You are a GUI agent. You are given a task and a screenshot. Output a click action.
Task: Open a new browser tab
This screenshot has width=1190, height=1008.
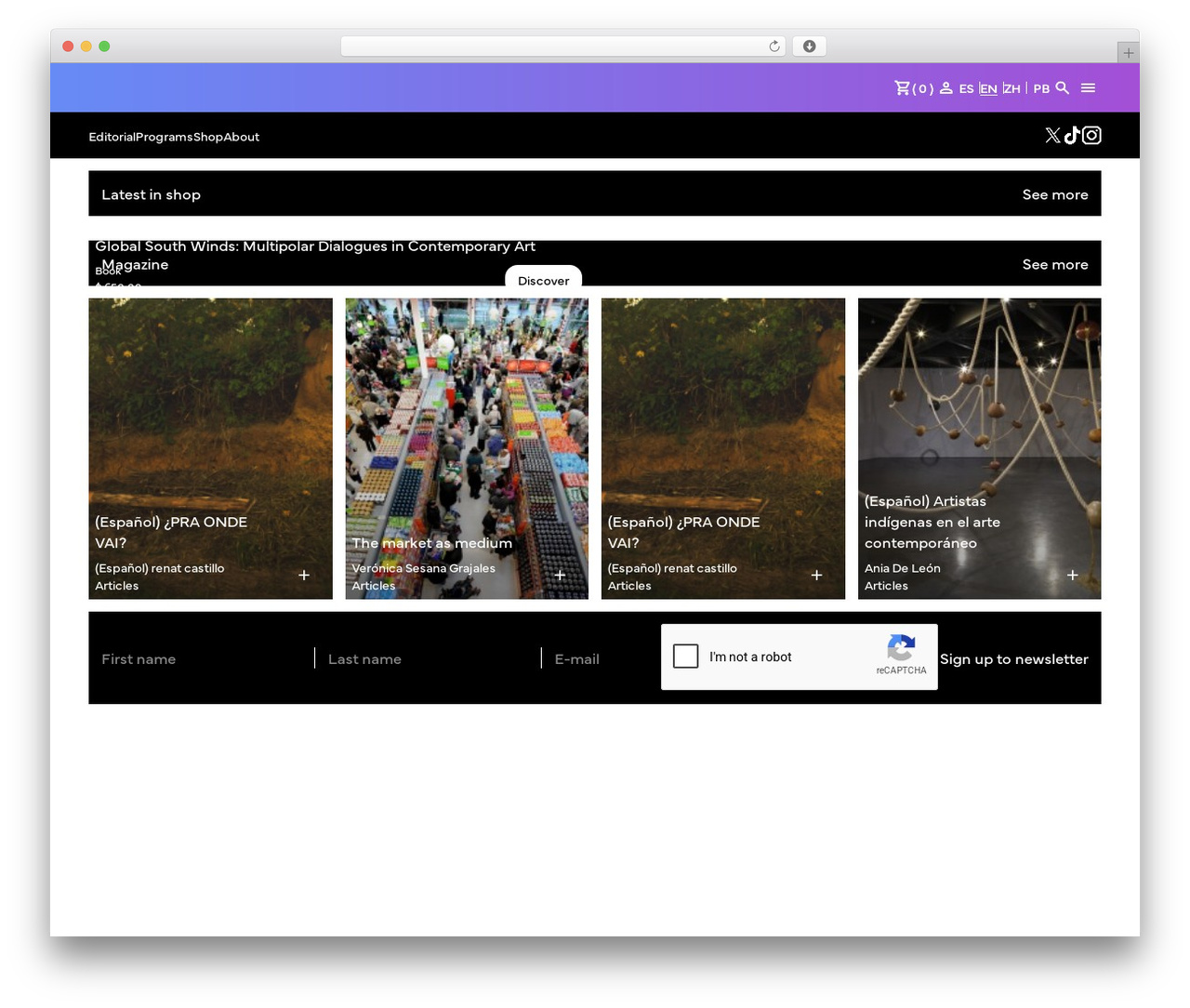1128,53
